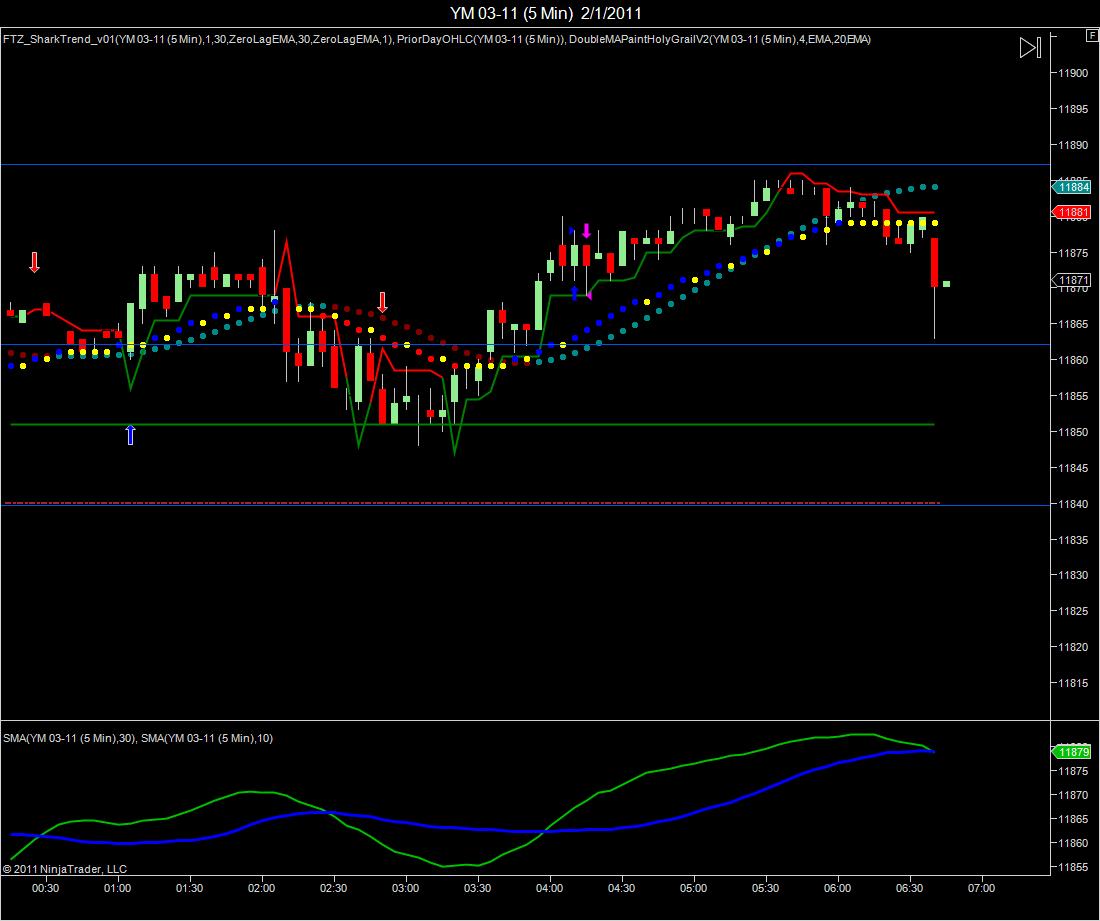This screenshot has height=921, width=1100.
Task: Select the long green horizontal line near 11851
Action: pos(472,424)
